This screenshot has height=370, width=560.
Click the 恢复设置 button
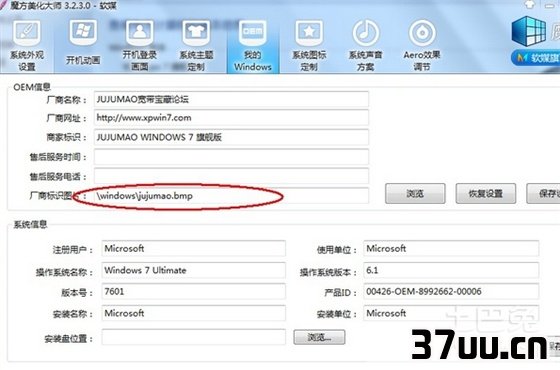(486, 194)
